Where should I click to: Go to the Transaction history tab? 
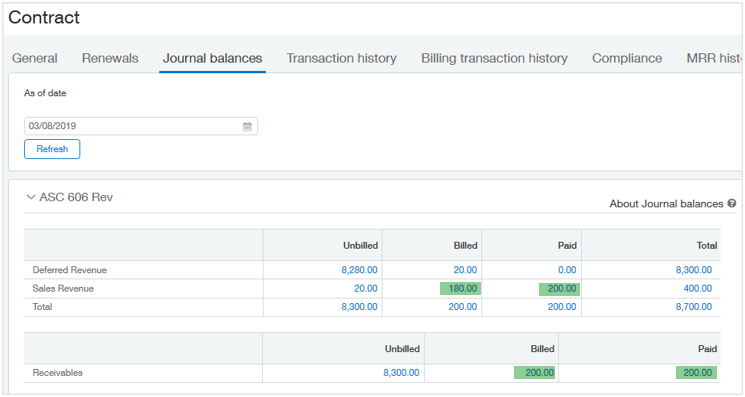(341, 58)
